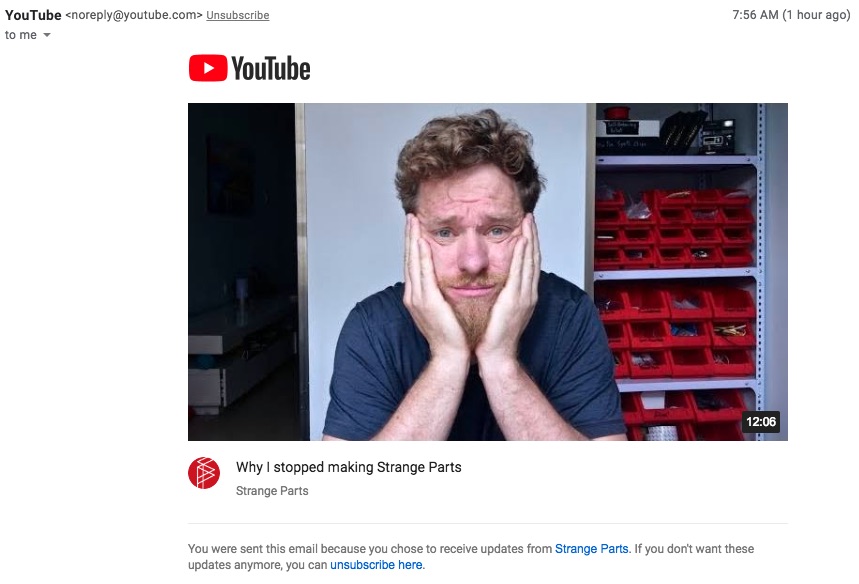The image size is (859, 584).
Task: Click the noreply@youtube.com sender address
Action: click(134, 15)
